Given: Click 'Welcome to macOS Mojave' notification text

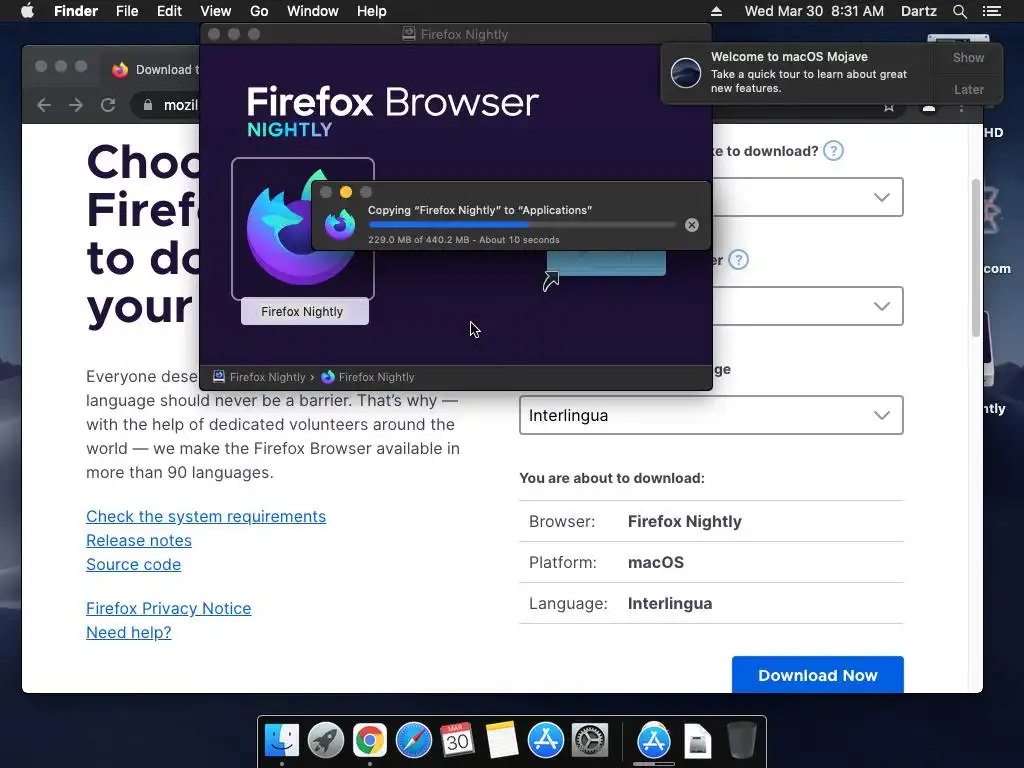Looking at the screenshot, I should point(789,57).
